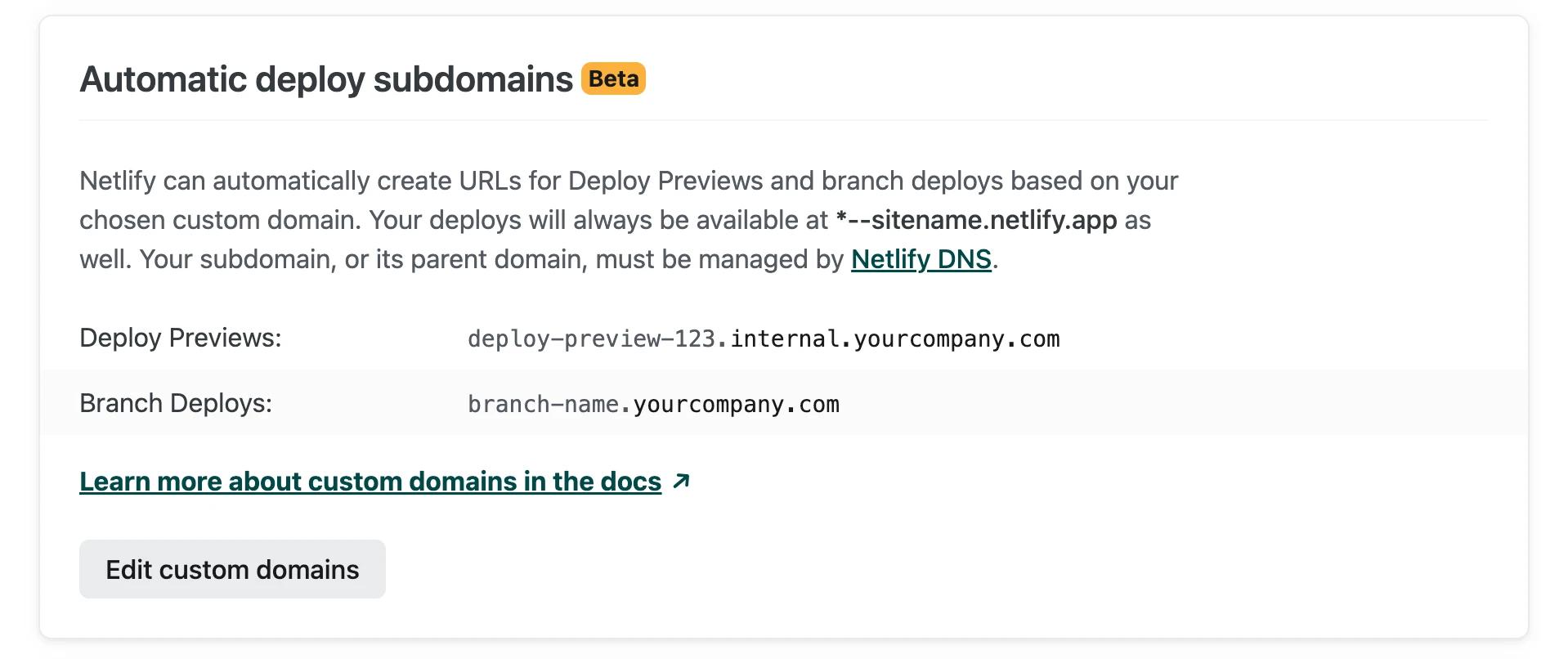Image resolution: width=1568 pixels, height=659 pixels.
Task: Click the Deploy Previews: label
Action: [x=180, y=338]
